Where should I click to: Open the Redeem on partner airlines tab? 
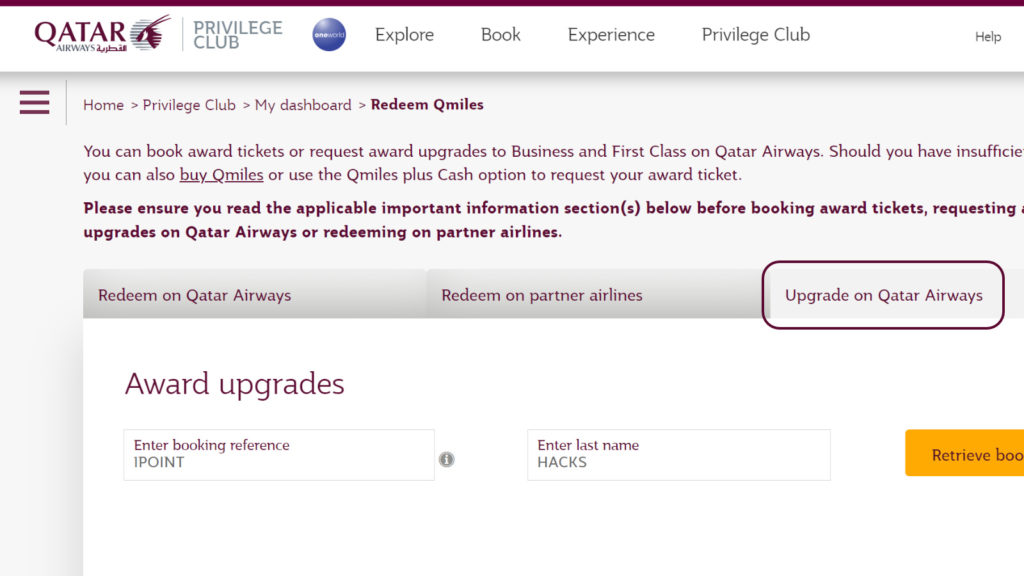[x=542, y=295]
